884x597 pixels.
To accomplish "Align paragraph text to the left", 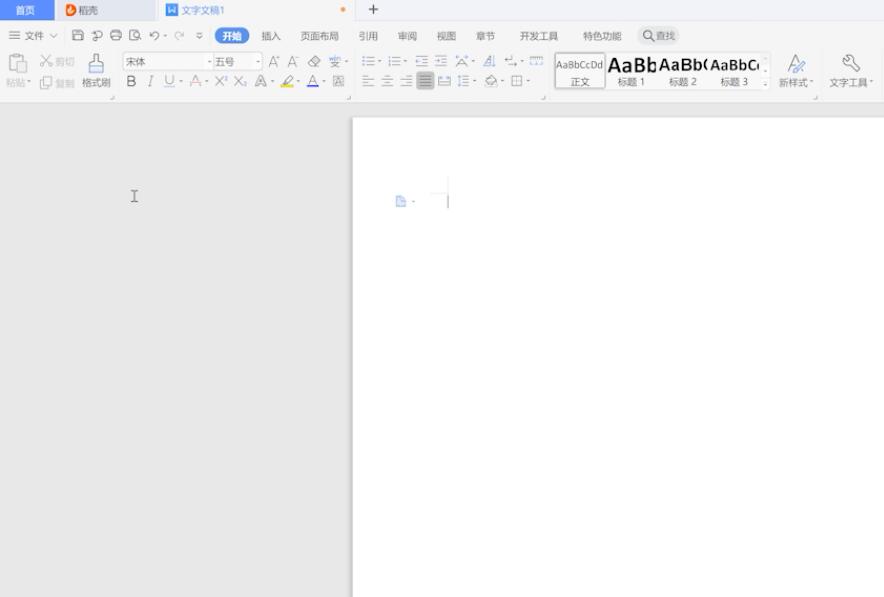I will tap(368, 81).
